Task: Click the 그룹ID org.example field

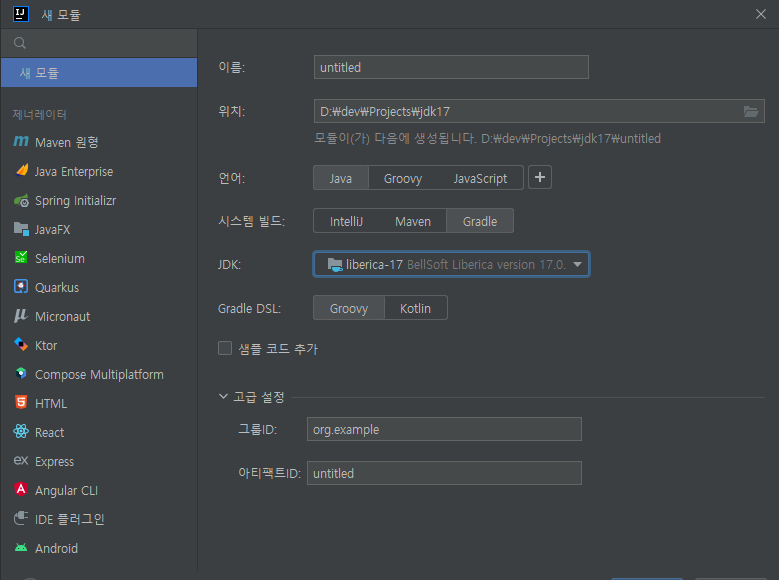Action: coord(444,429)
